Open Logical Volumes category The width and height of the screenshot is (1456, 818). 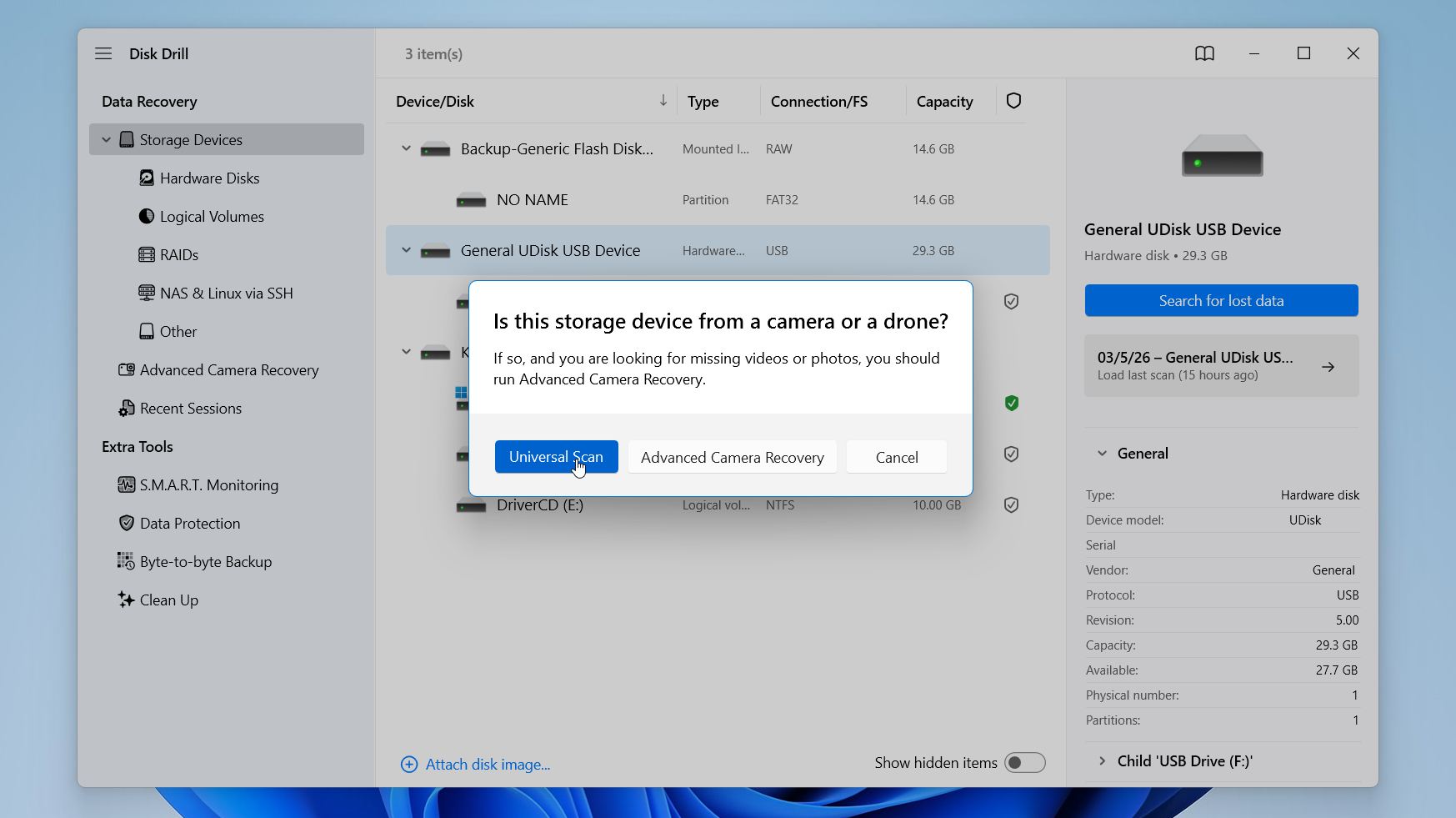[x=211, y=216]
